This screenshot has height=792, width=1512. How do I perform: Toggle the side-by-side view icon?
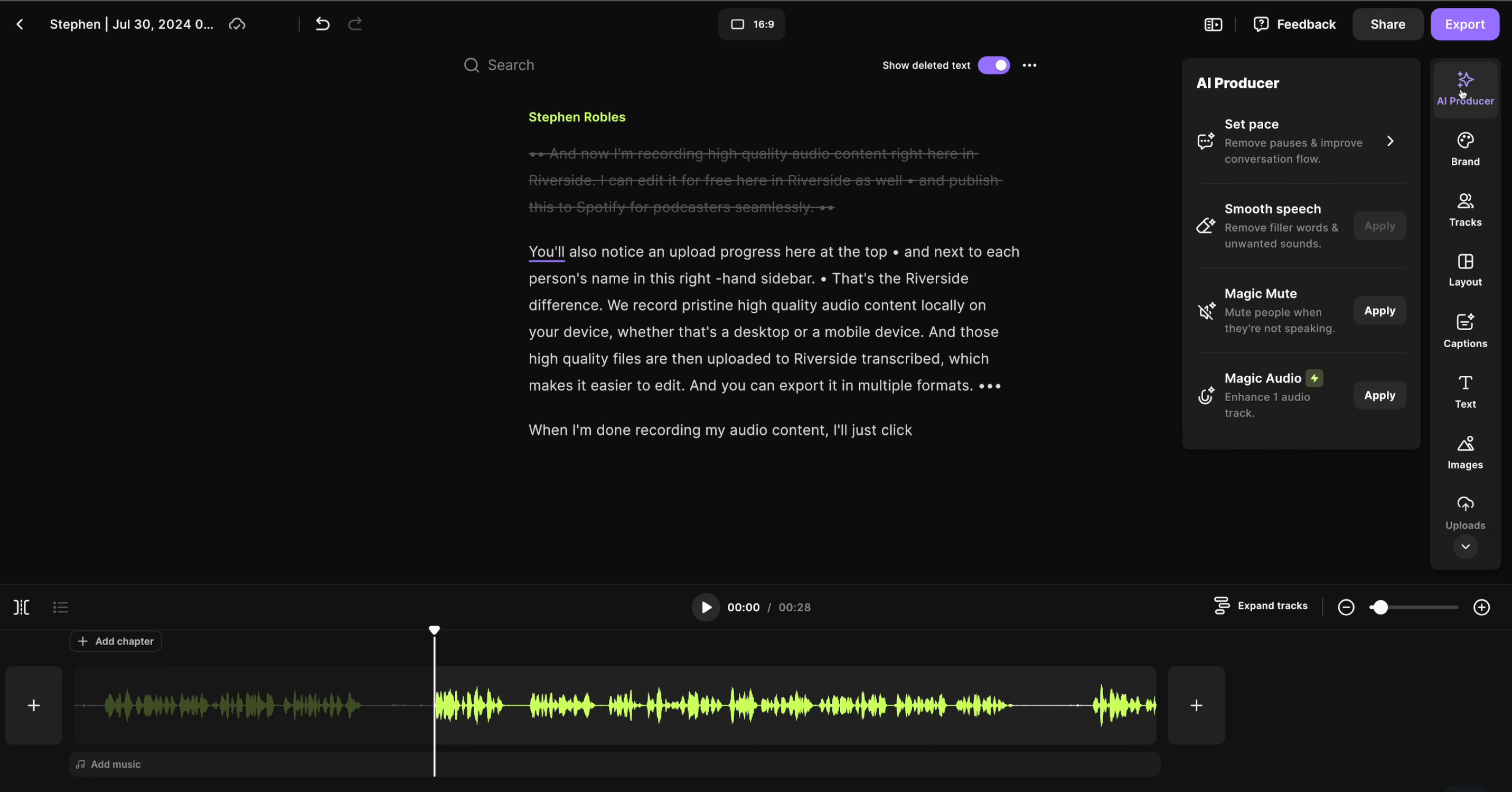1213,24
